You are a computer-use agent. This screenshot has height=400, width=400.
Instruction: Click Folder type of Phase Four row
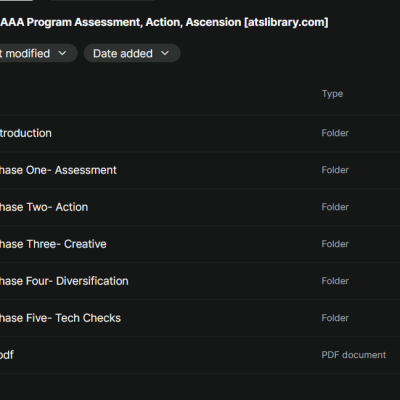[335, 281]
